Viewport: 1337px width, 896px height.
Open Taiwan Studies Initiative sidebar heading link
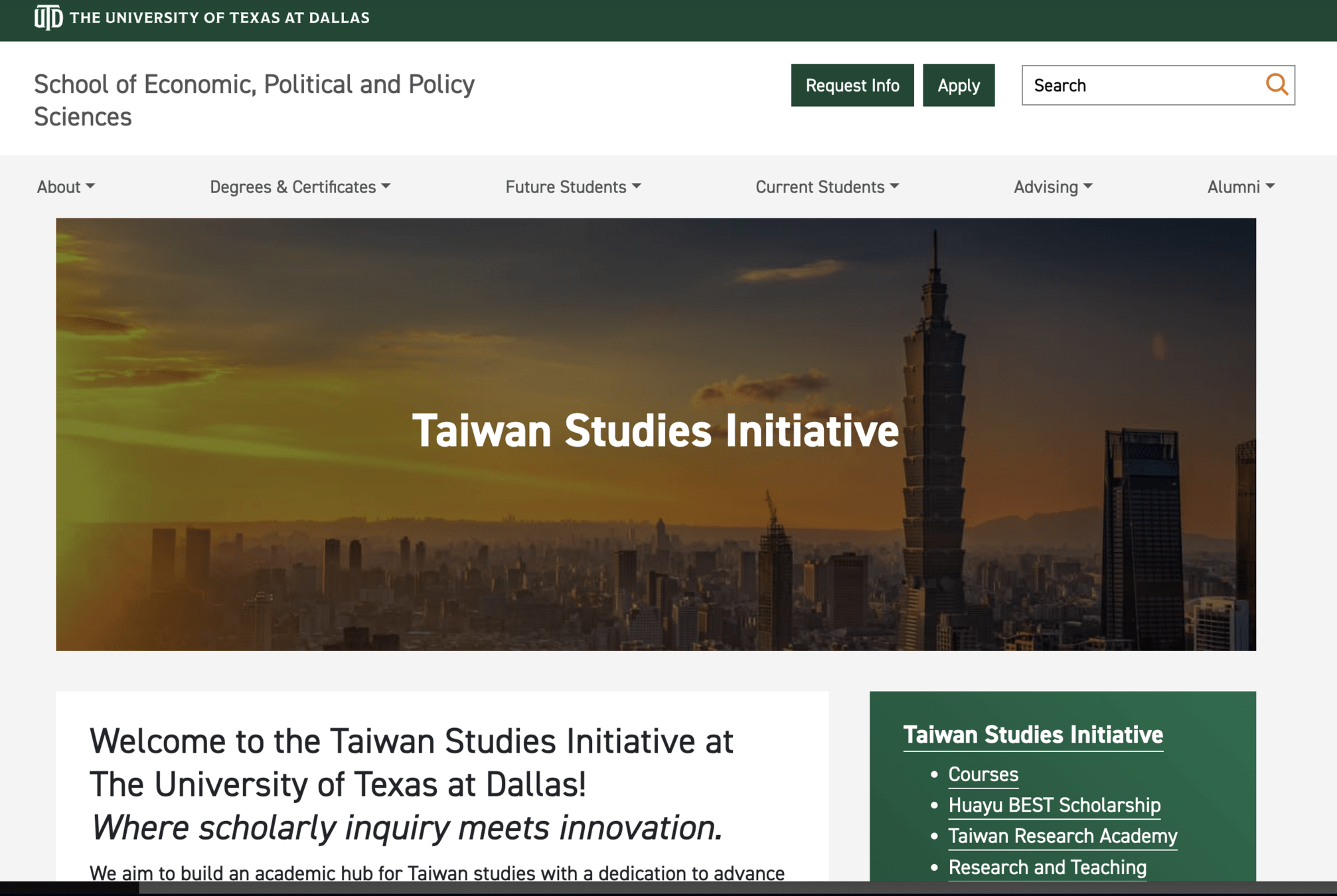[1033, 735]
